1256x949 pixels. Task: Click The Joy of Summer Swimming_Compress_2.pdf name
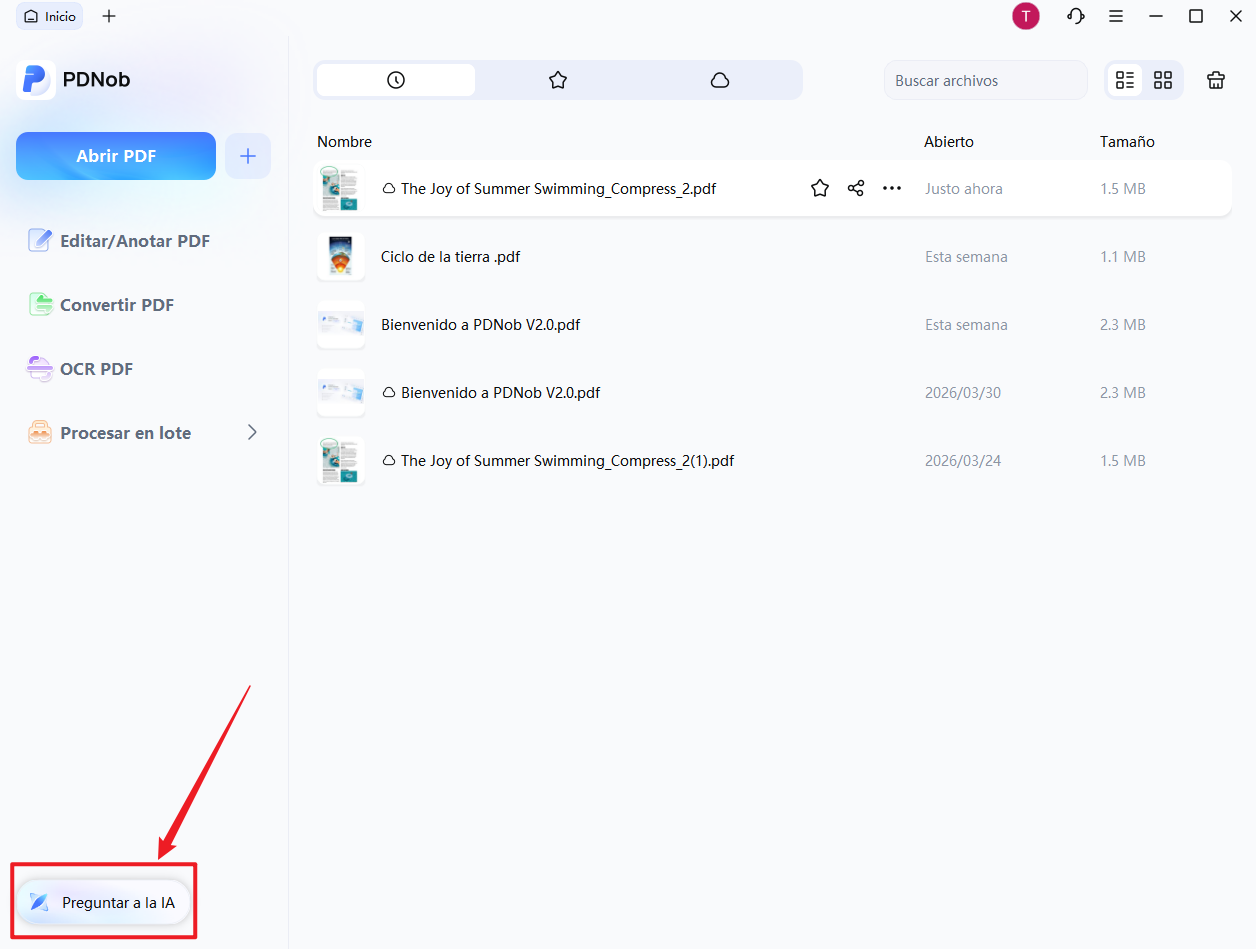click(558, 188)
